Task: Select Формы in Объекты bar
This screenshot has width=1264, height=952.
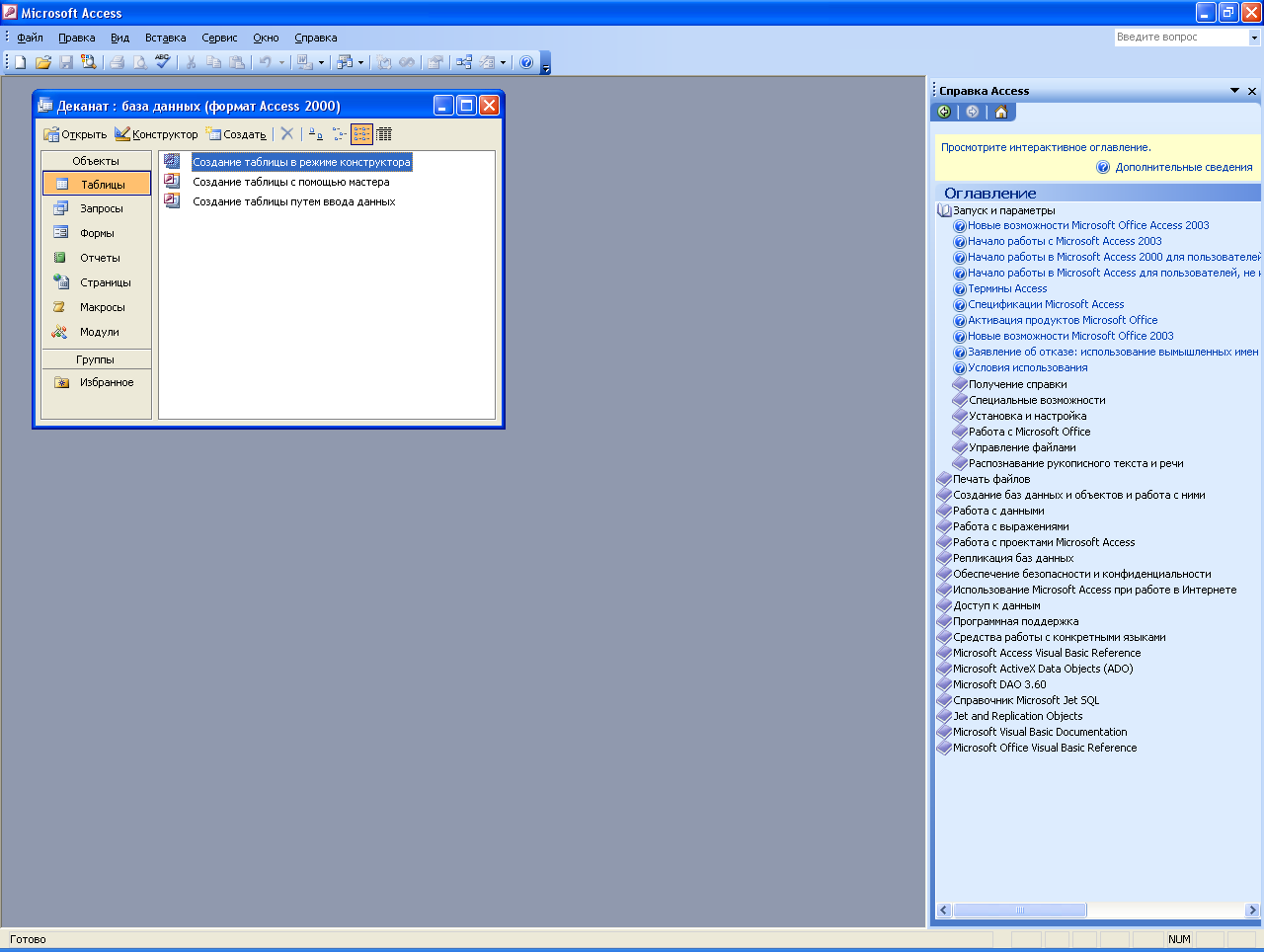Action: pos(97,233)
